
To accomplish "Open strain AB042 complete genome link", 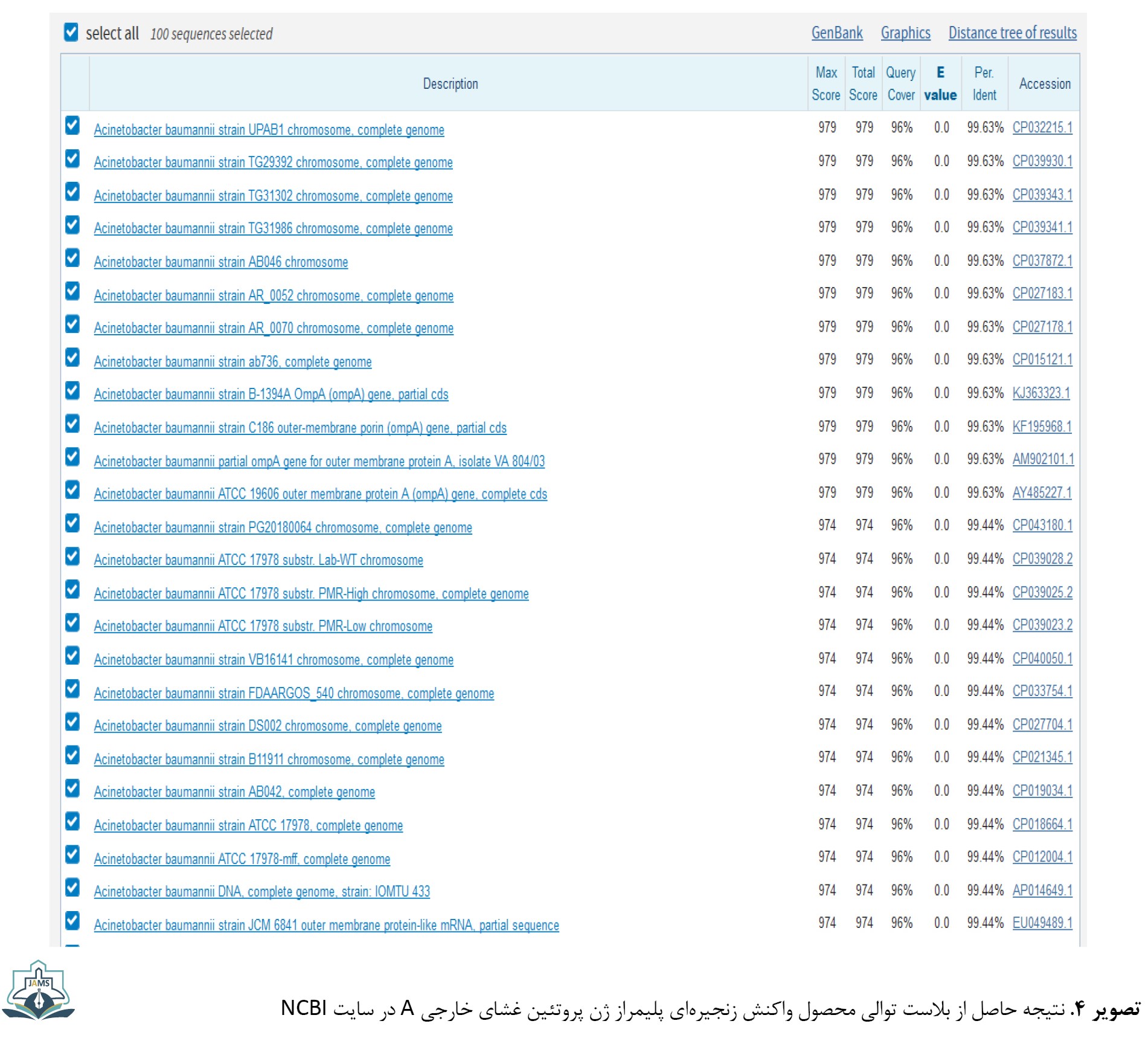I will pos(235,792).
